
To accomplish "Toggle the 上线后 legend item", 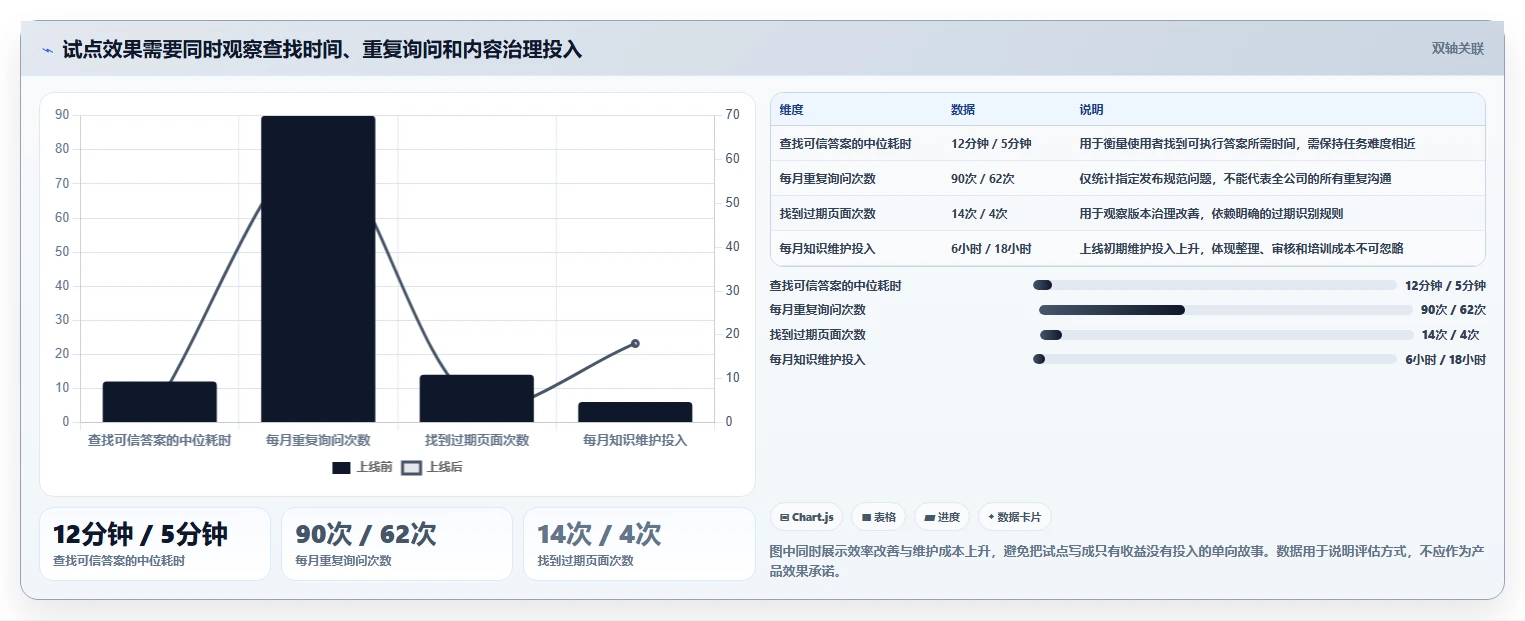I will point(432,467).
